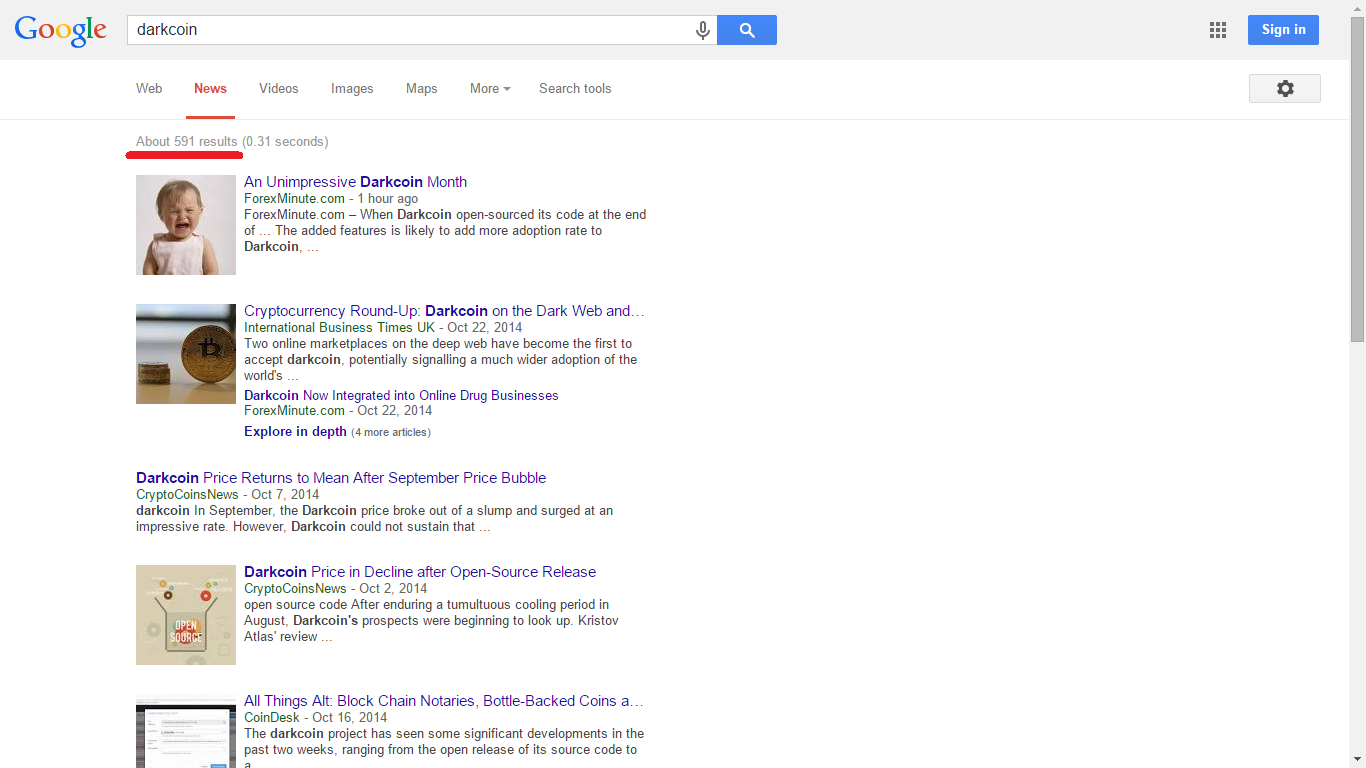Switch to the Videos tab

(278, 89)
